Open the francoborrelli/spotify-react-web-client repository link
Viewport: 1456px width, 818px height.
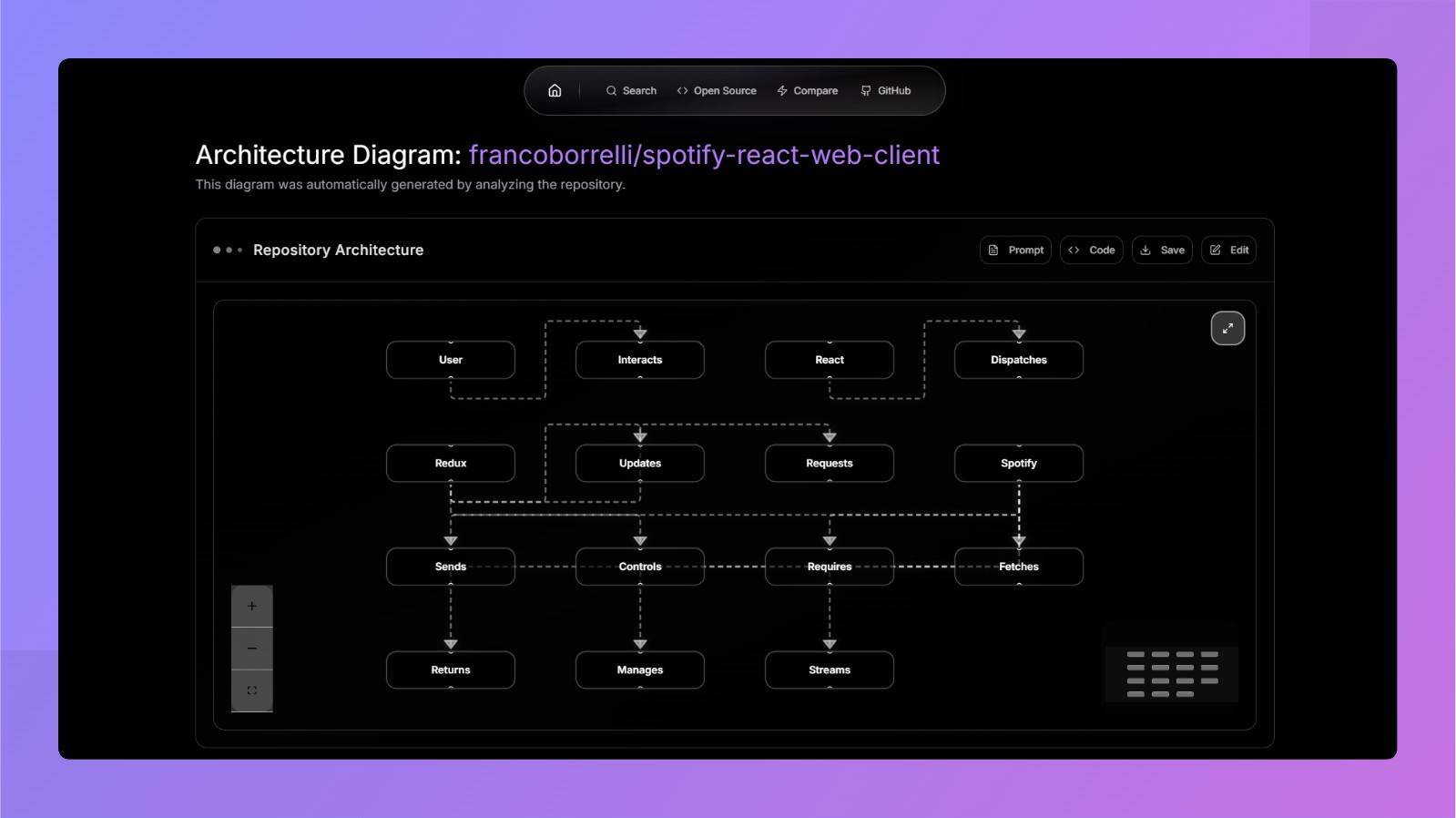704,156
